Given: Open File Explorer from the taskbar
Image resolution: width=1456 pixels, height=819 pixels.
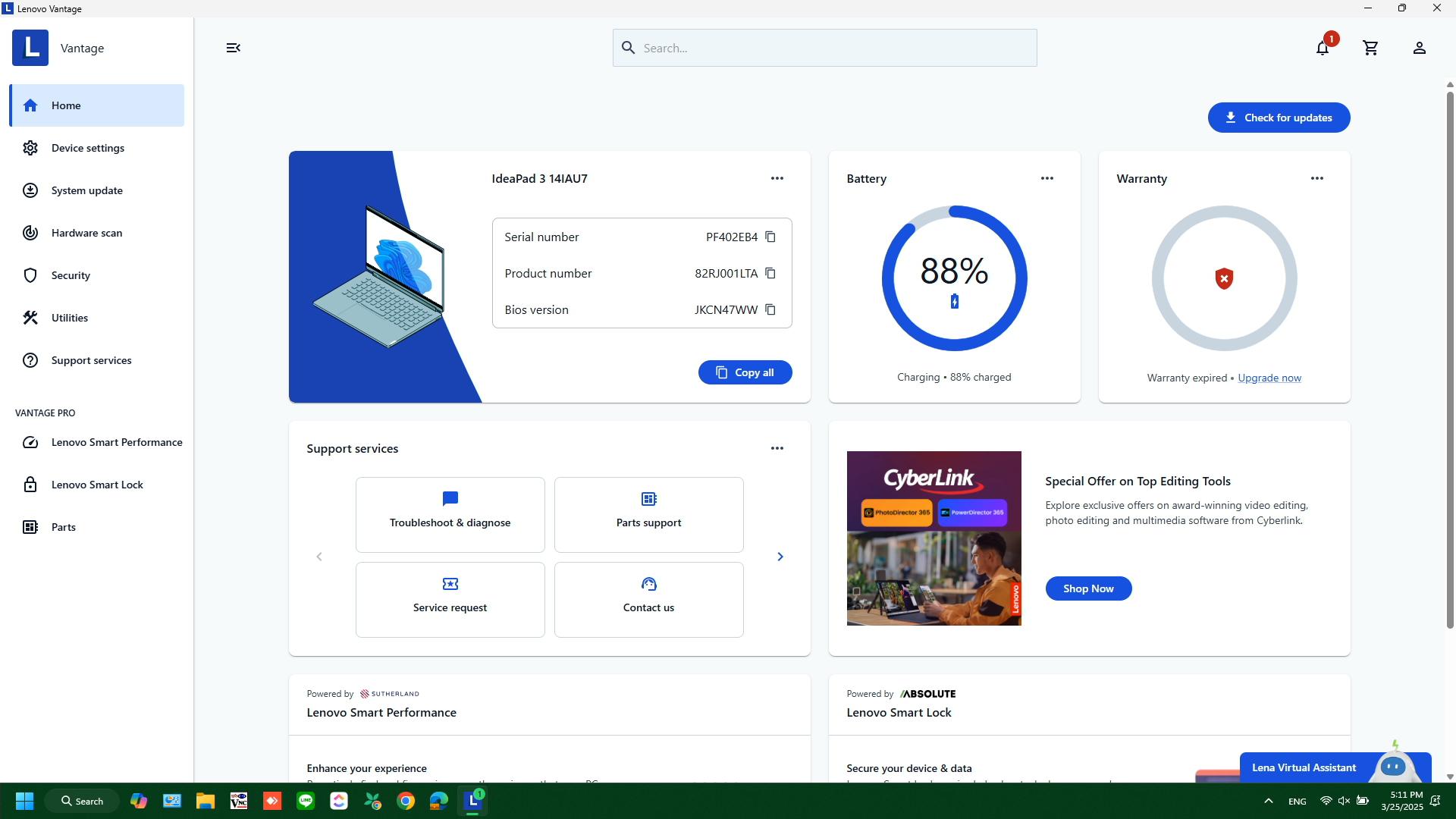Looking at the screenshot, I should 205,801.
